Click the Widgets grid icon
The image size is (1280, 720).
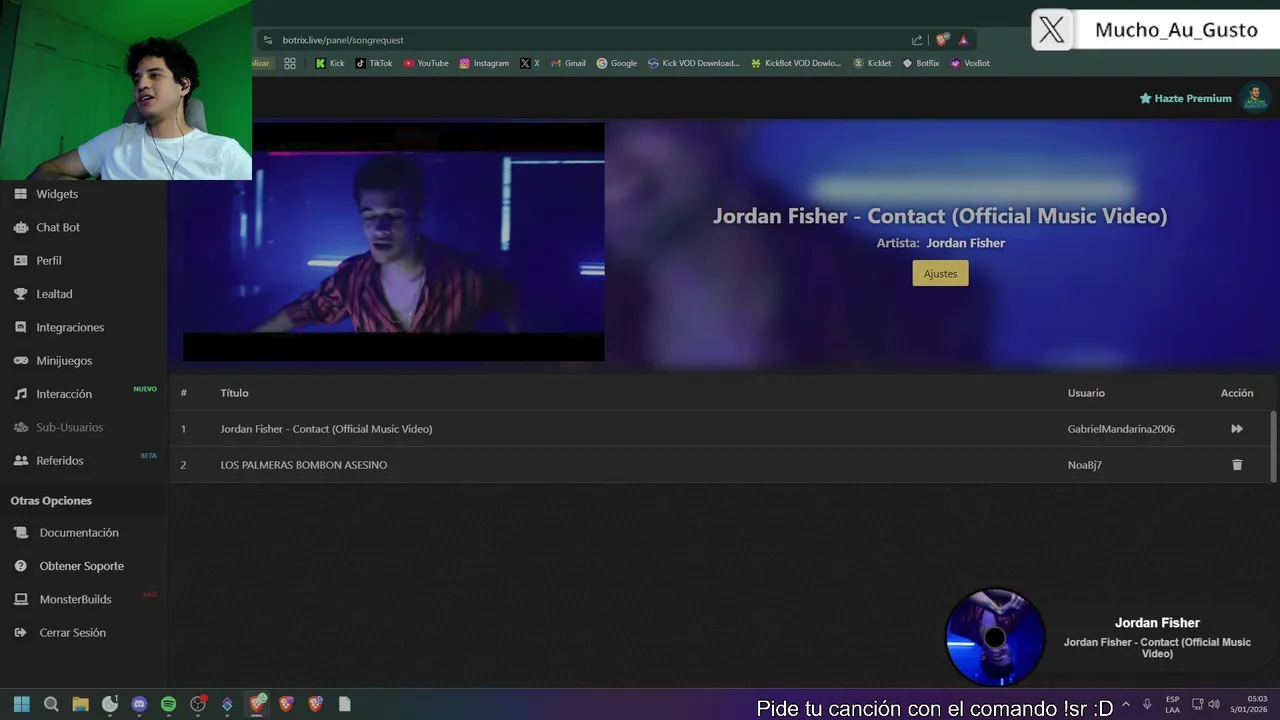point(20,194)
